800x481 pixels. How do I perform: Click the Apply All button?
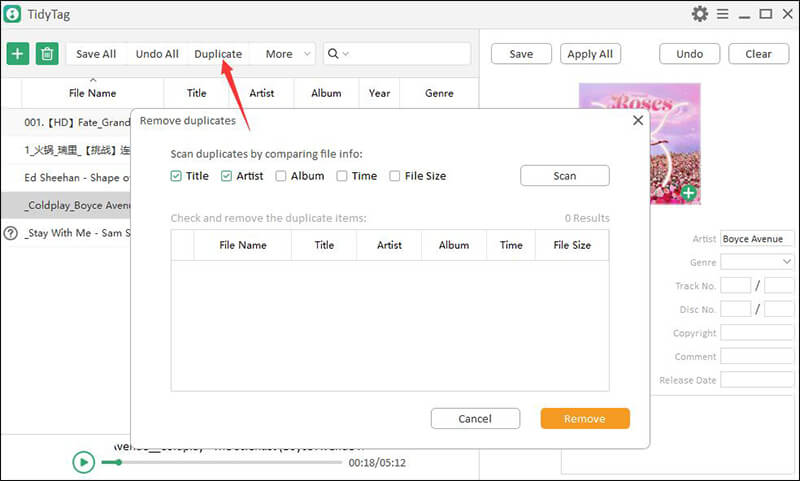tap(590, 54)
